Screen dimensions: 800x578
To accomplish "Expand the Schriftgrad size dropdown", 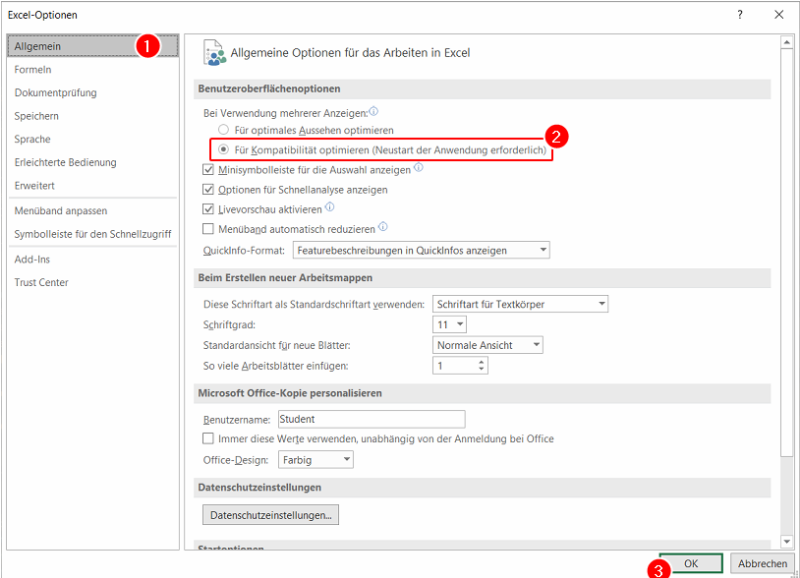I will 449,324.
